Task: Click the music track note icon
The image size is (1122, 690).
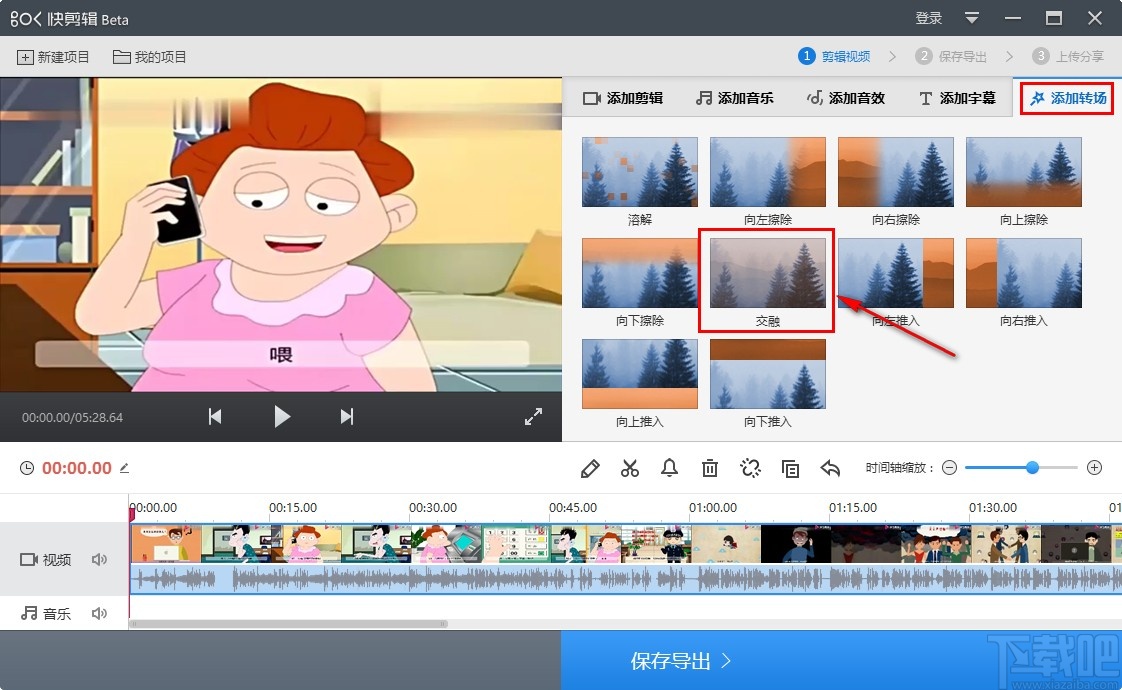Action: click(29, 613)
